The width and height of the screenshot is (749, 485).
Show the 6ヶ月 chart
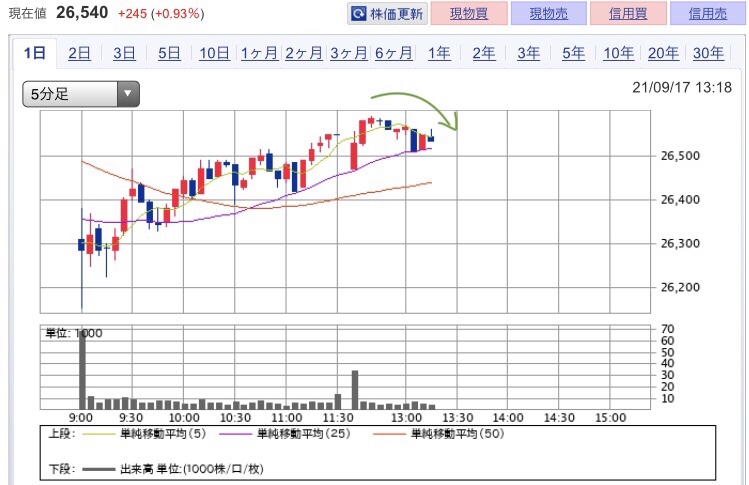pos(394,53)
